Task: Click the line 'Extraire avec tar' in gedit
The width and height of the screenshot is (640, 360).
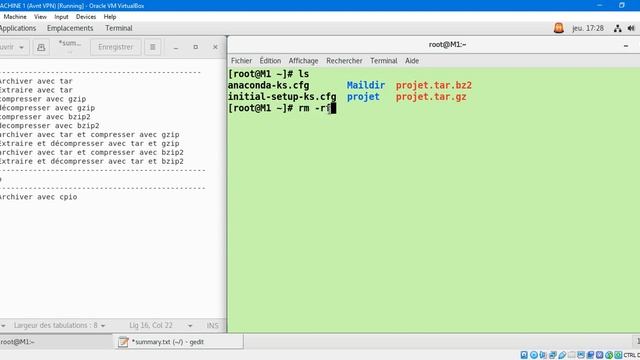Action: pyautogui.click(x=36, y=90)
